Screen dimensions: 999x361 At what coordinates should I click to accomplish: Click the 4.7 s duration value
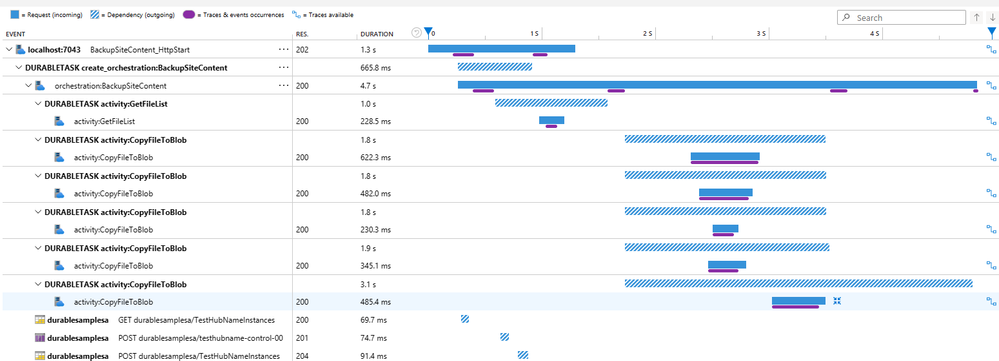[x=368, y=85]
